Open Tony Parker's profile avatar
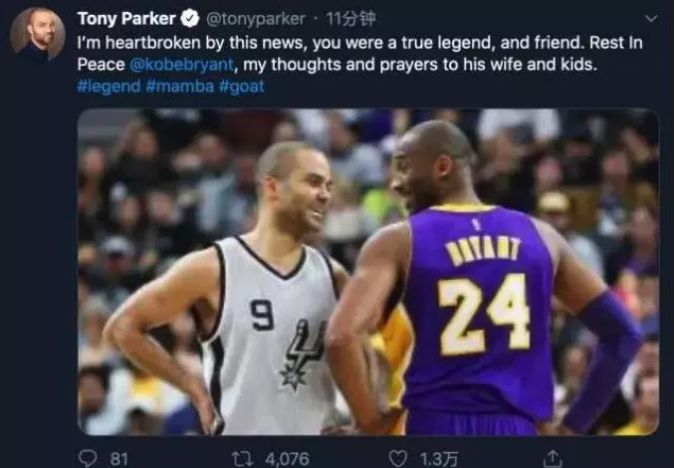 click(37, 34)
